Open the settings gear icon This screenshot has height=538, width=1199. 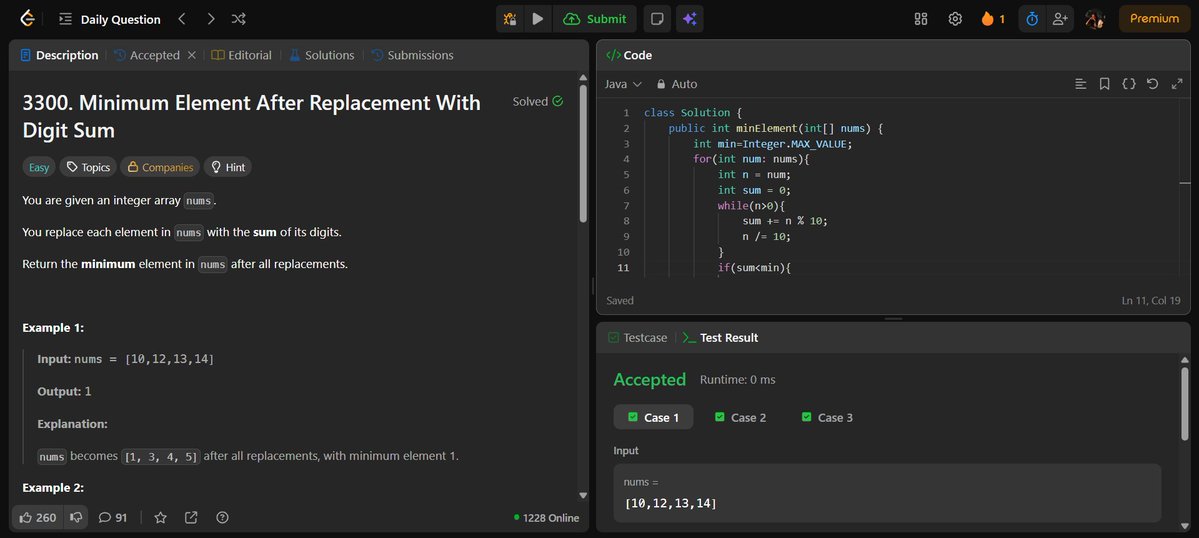click(x=955, y=19)
